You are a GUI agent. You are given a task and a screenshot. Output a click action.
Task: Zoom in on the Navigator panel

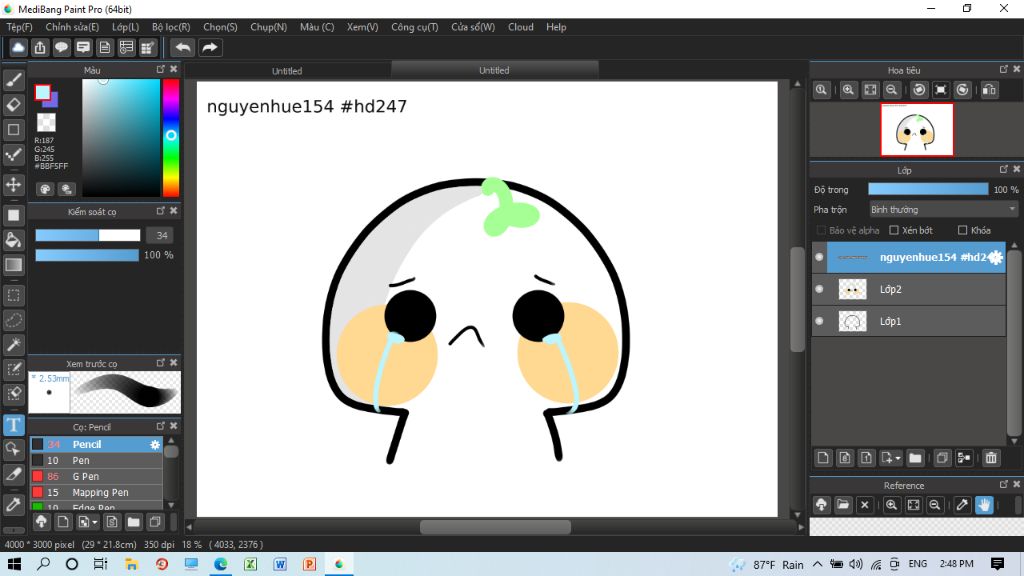(848, 90)
